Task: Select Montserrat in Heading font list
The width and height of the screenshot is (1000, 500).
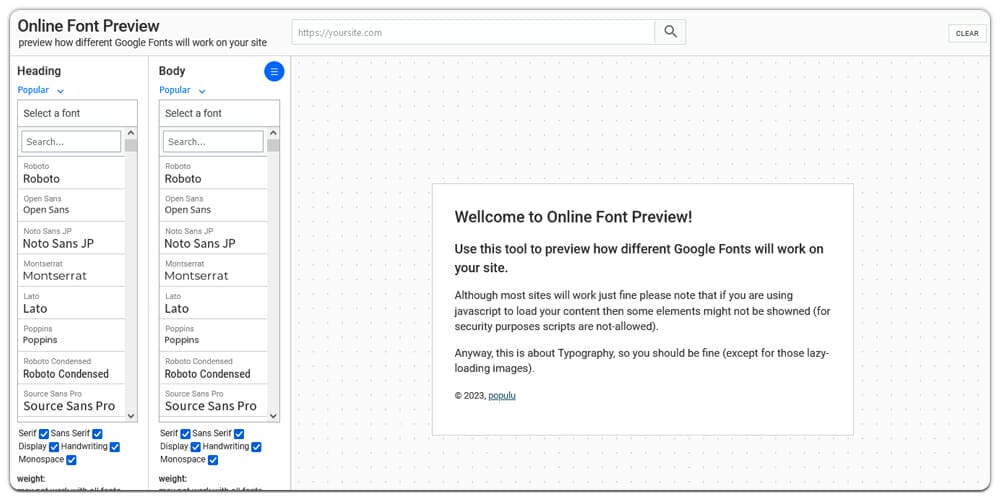Action: click(x=71, y=271)
